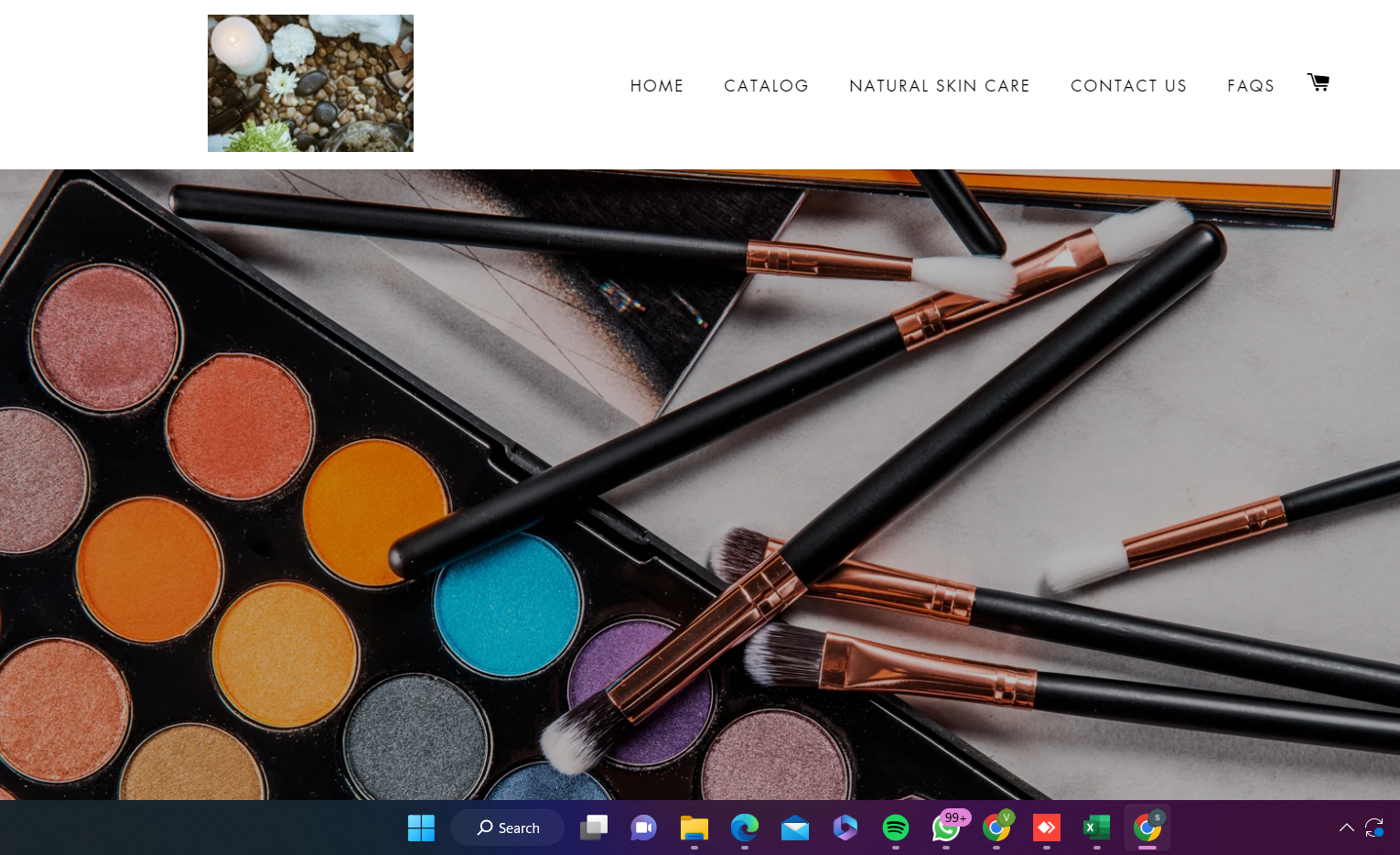This screenshot has height=855, width=1400.
Task: Open Natural Skin Care page
Action: tap(939, 86)
